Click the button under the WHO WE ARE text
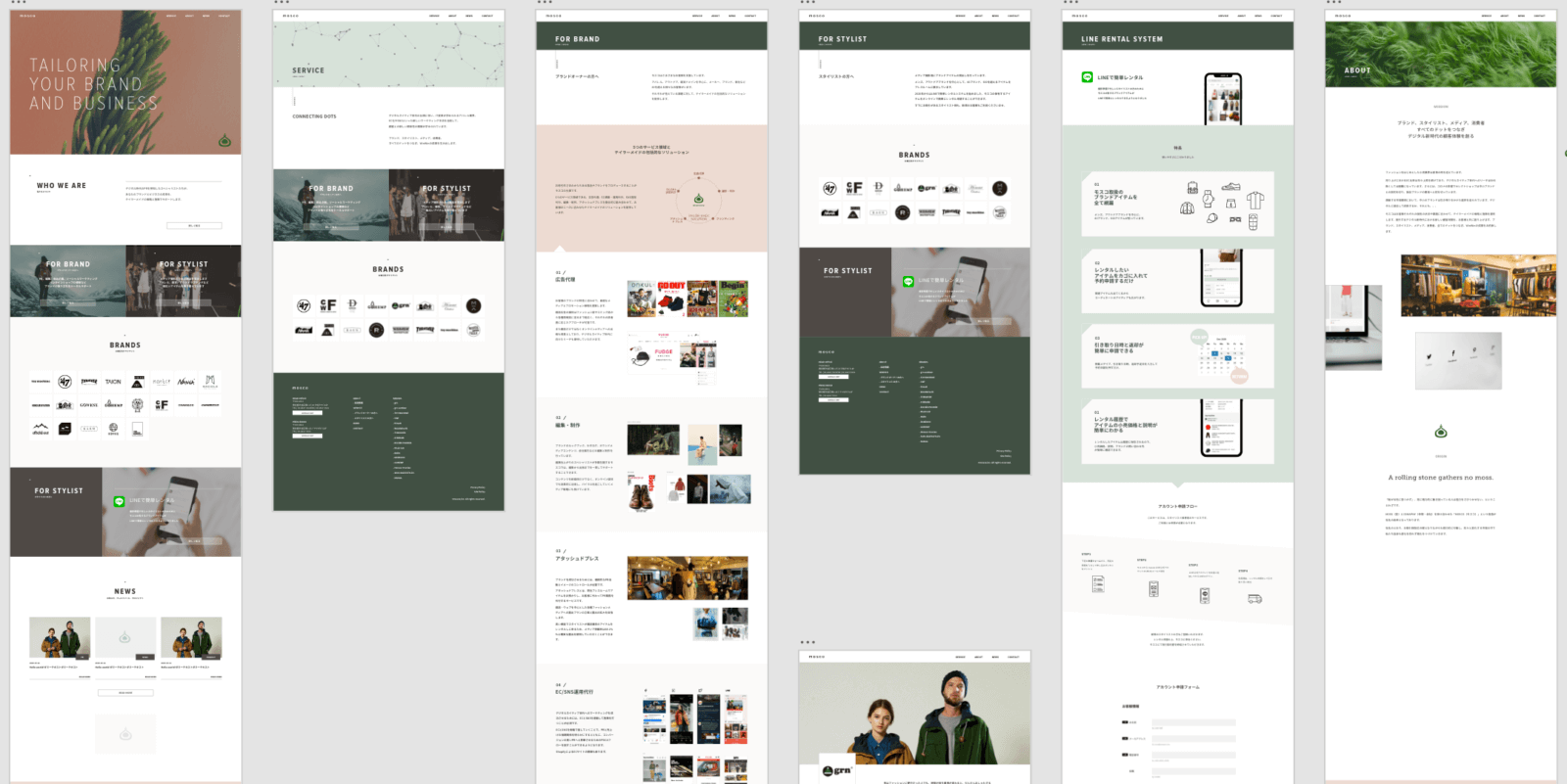The image size is (1567, 784). click(x=194, y=225)
